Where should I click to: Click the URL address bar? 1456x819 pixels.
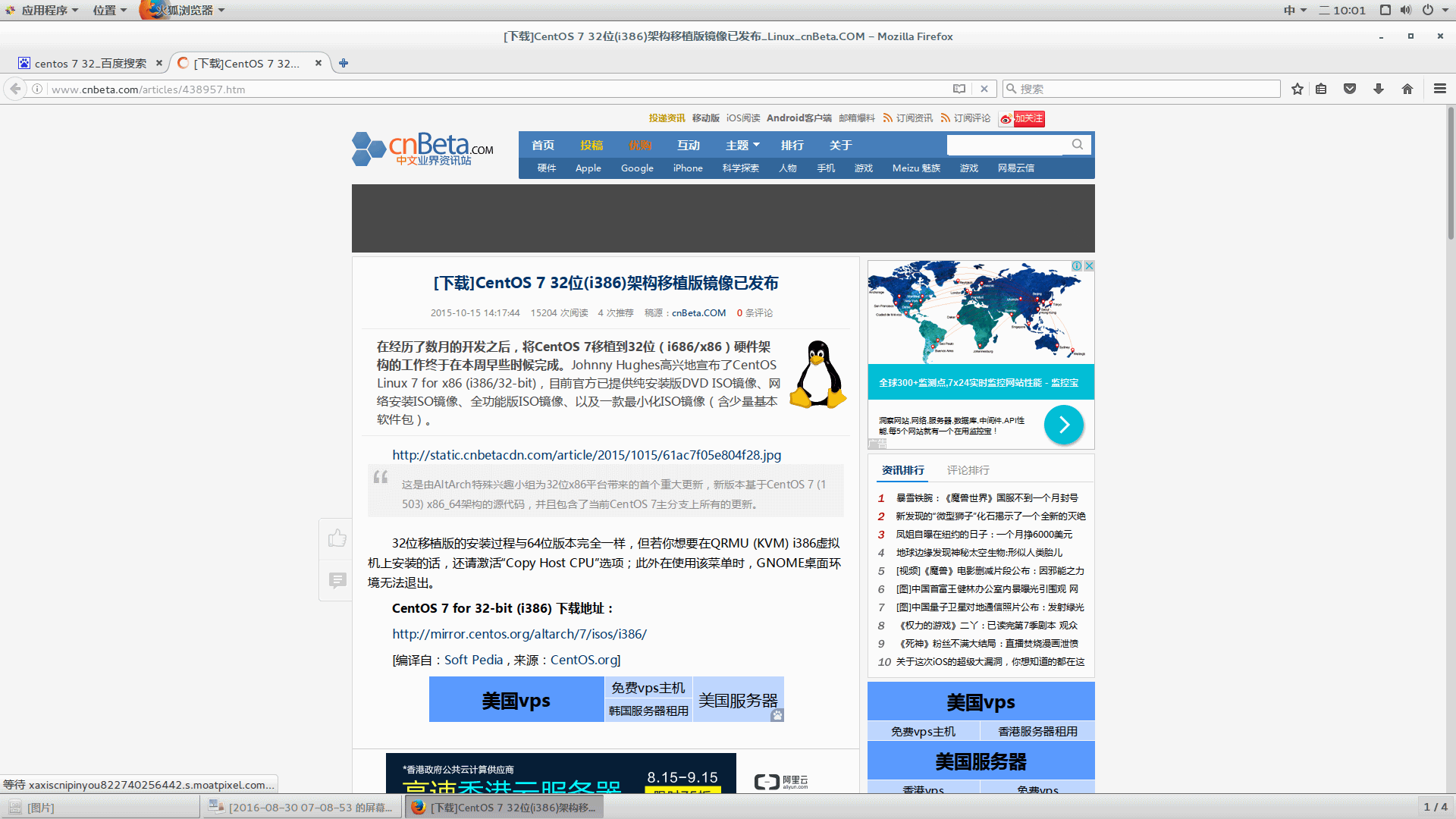(497, 89)
